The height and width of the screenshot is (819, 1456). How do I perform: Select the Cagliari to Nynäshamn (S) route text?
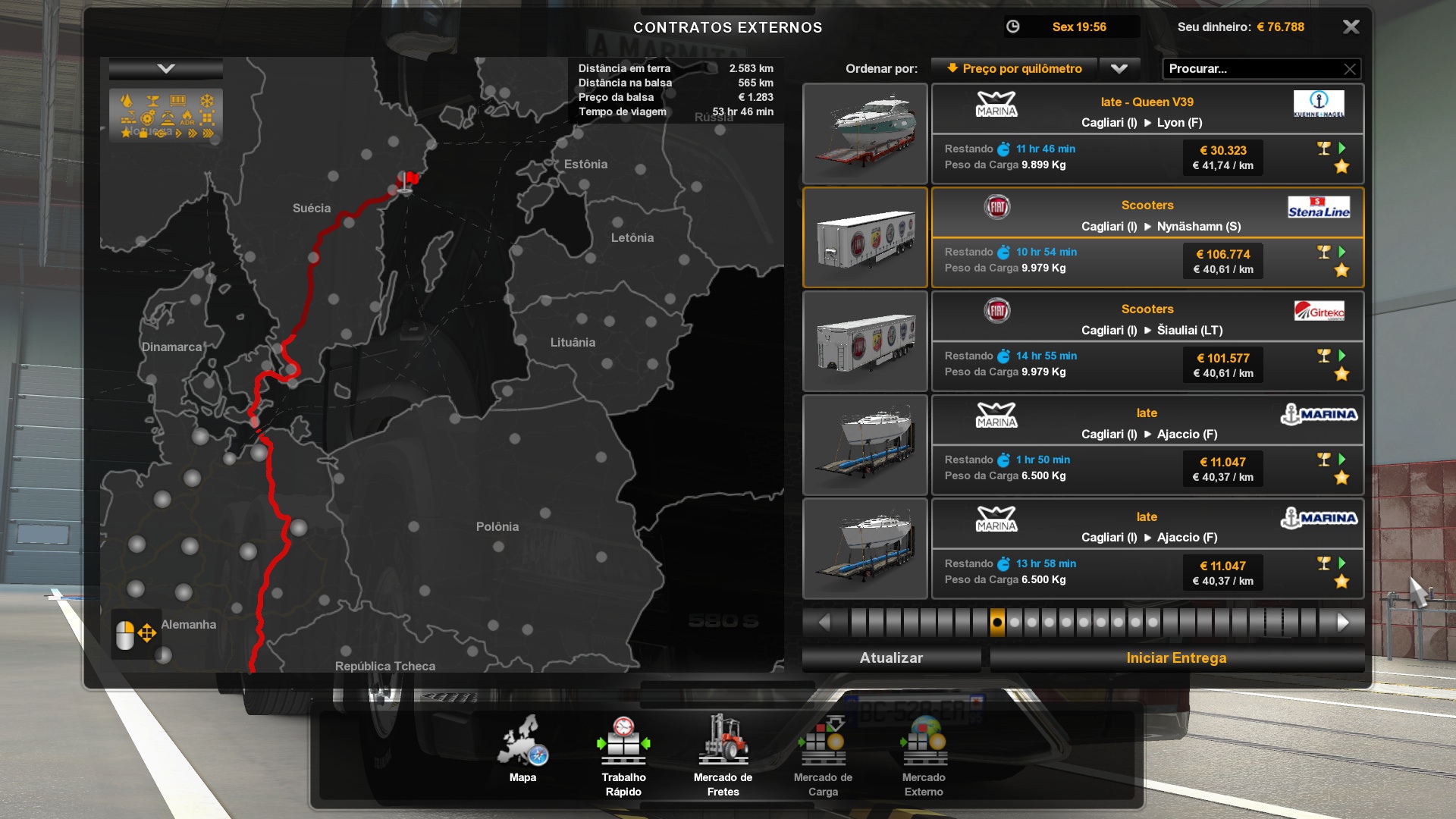1161,227
